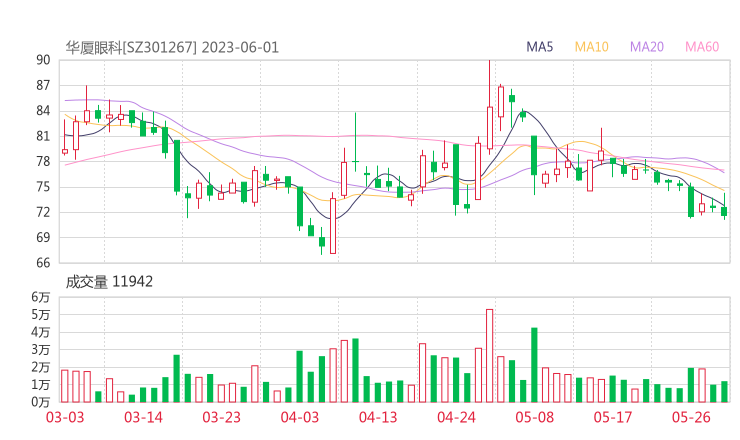Click the 03-03 date label

65,417
